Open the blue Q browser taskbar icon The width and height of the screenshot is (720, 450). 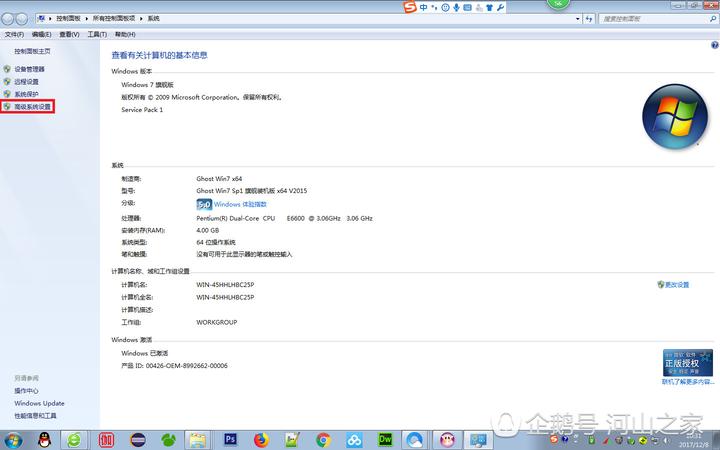coord(415,440)
